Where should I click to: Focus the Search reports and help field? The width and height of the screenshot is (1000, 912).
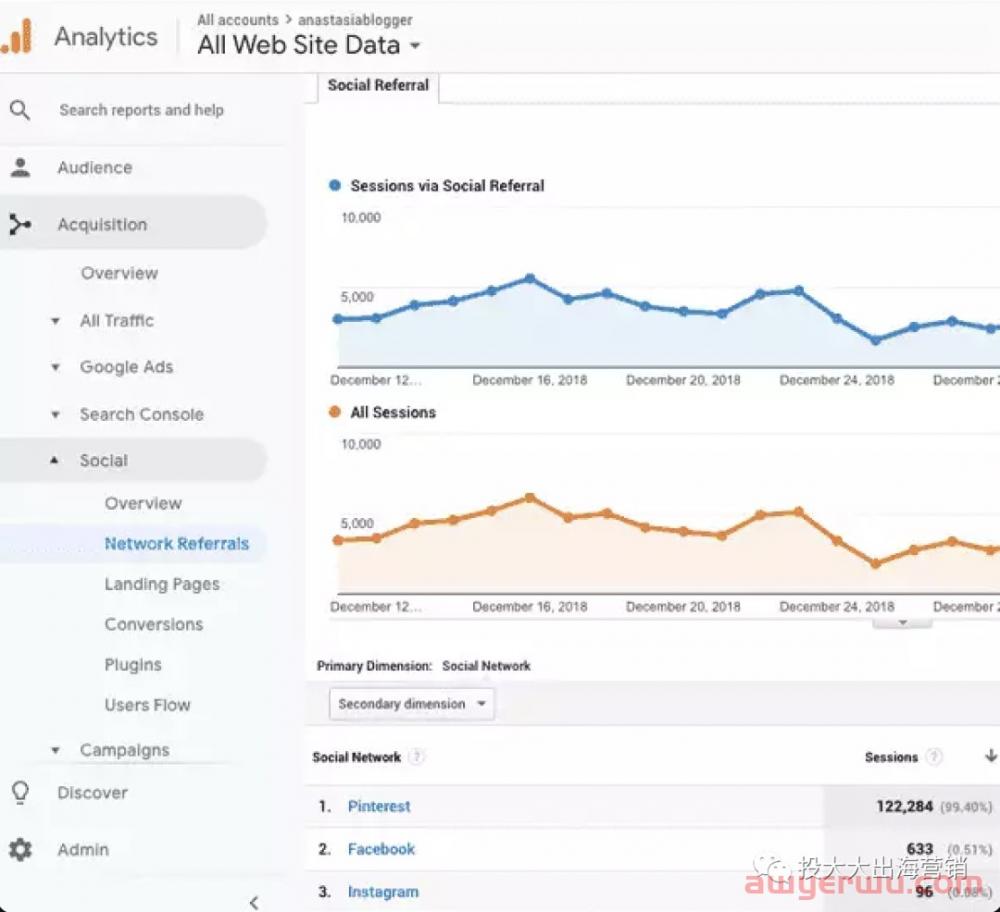[x=142, y=110]
